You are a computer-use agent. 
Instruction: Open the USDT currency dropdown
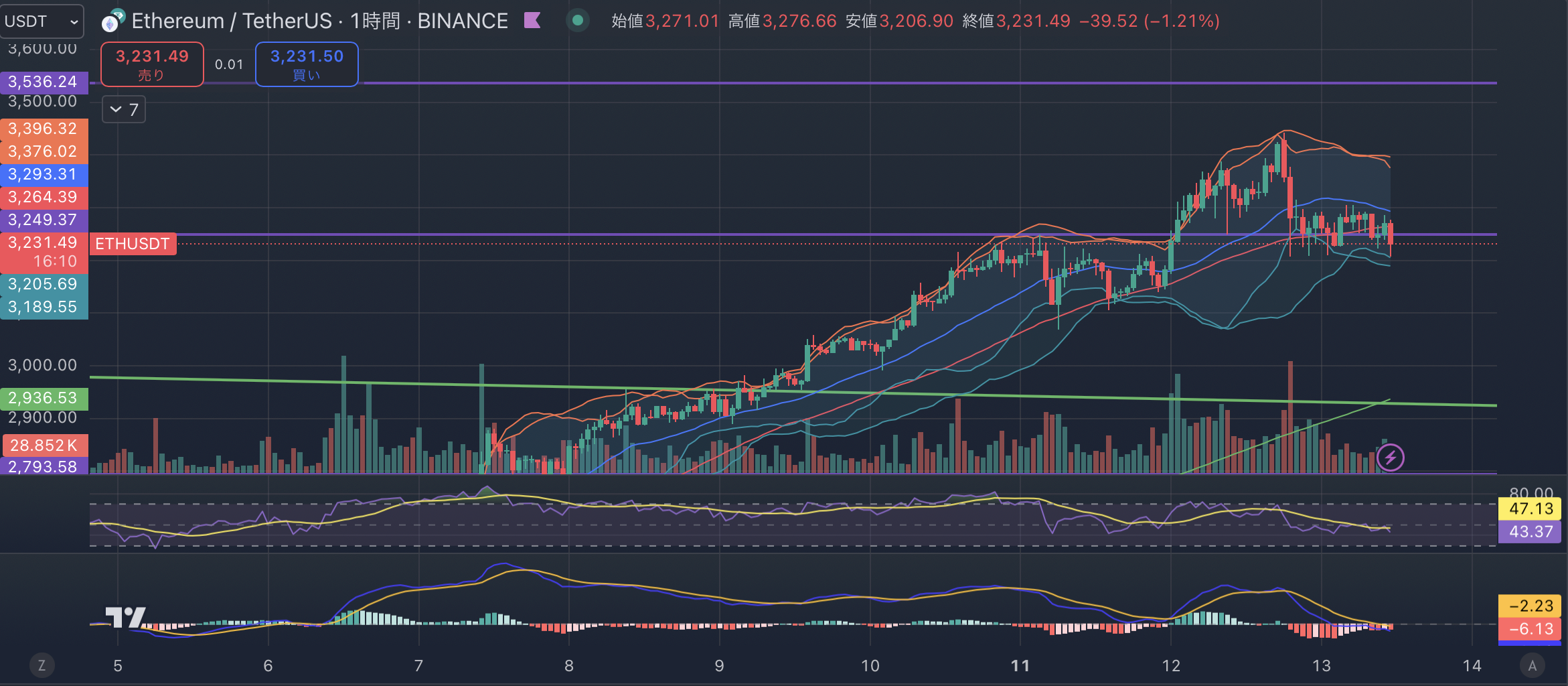coord(42,21)
